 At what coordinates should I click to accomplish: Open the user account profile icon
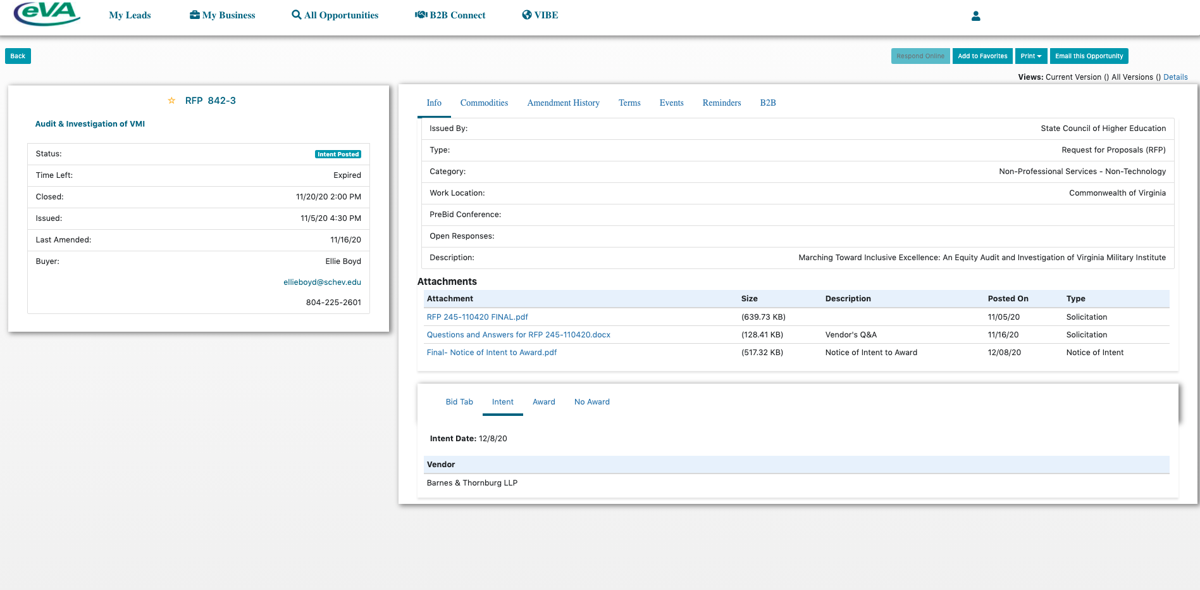(x=976, y=16)
